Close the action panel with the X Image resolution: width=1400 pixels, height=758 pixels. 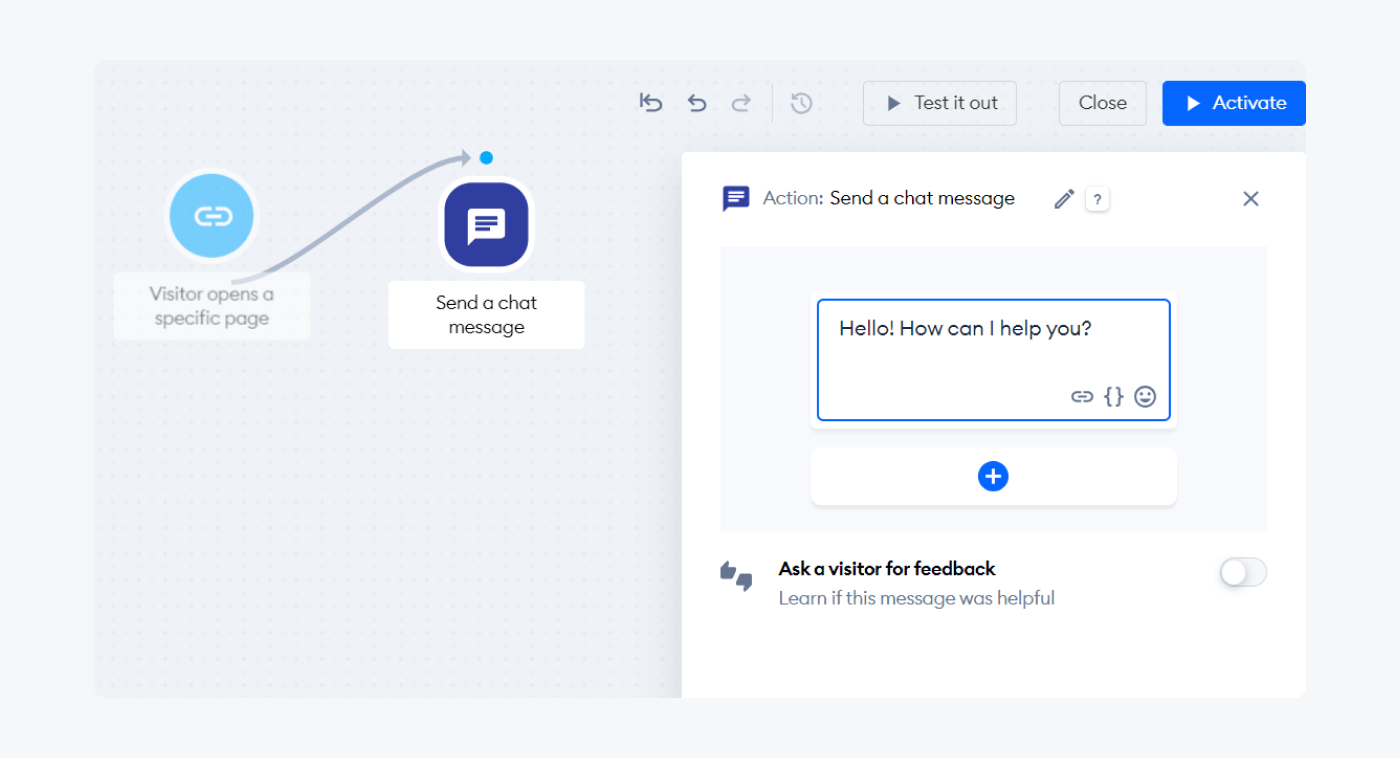(x=1251, y=199)
